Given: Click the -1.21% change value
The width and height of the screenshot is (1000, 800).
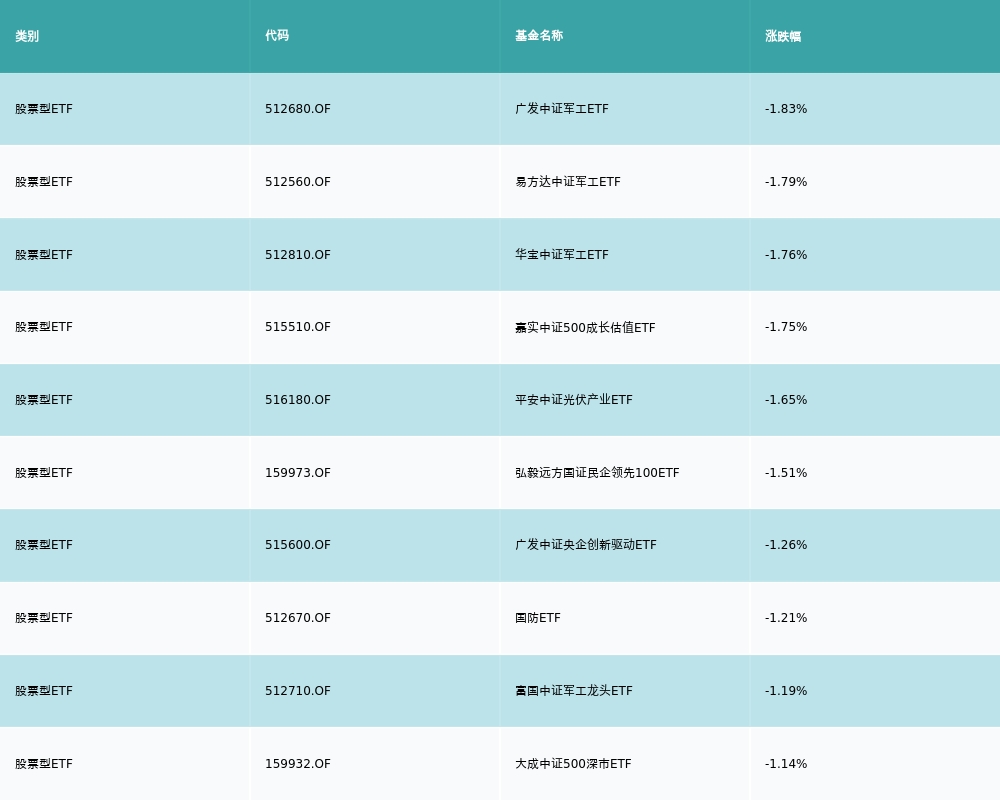Looking at the screenshot, I should pos(786,618).
